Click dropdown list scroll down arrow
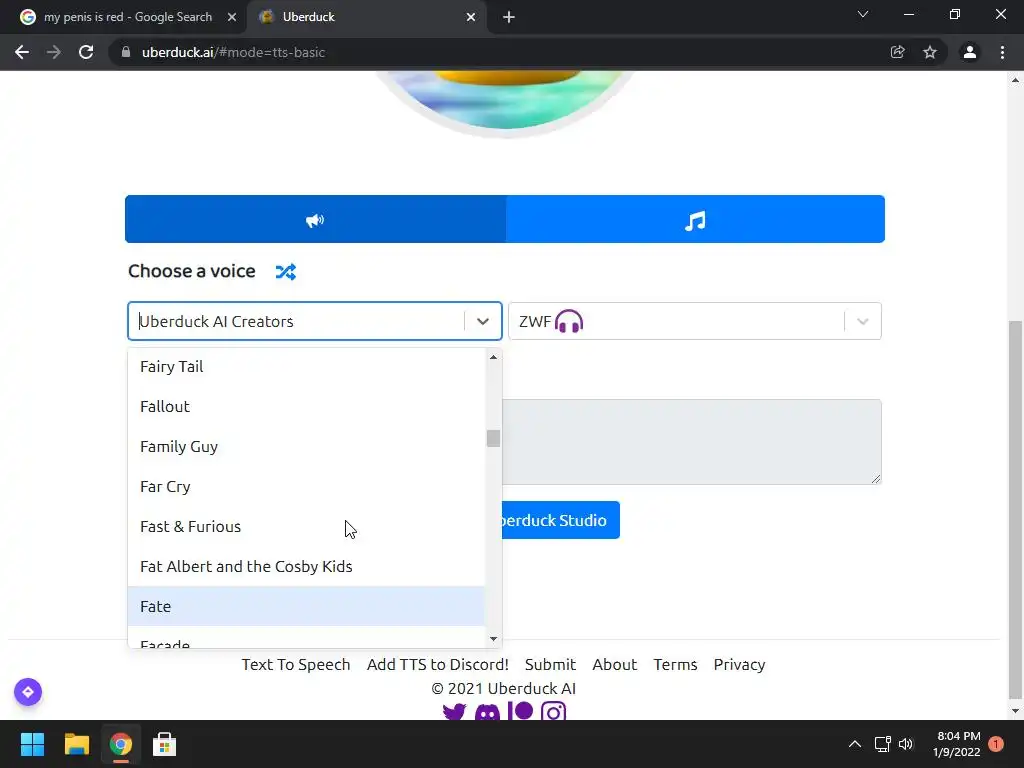 493,639
